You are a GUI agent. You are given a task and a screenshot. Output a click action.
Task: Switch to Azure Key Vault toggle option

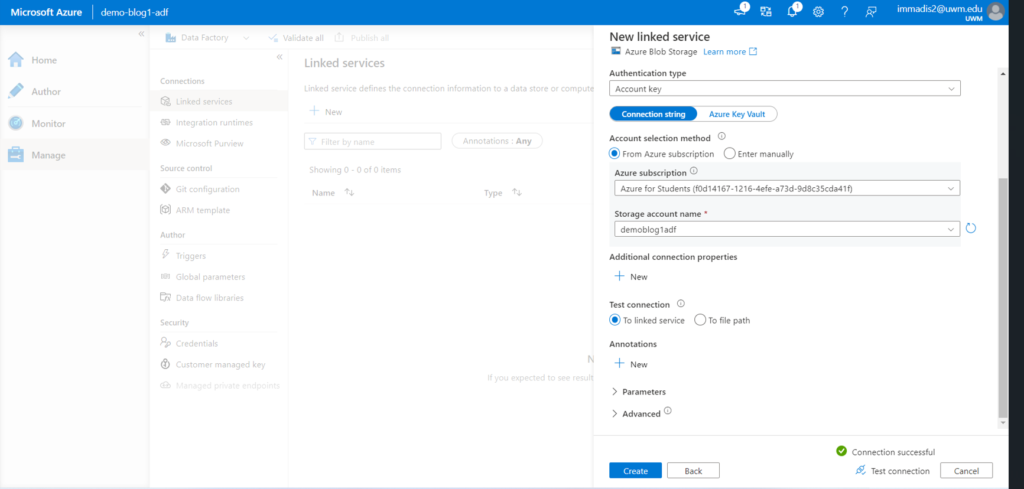tap(737, 114)
